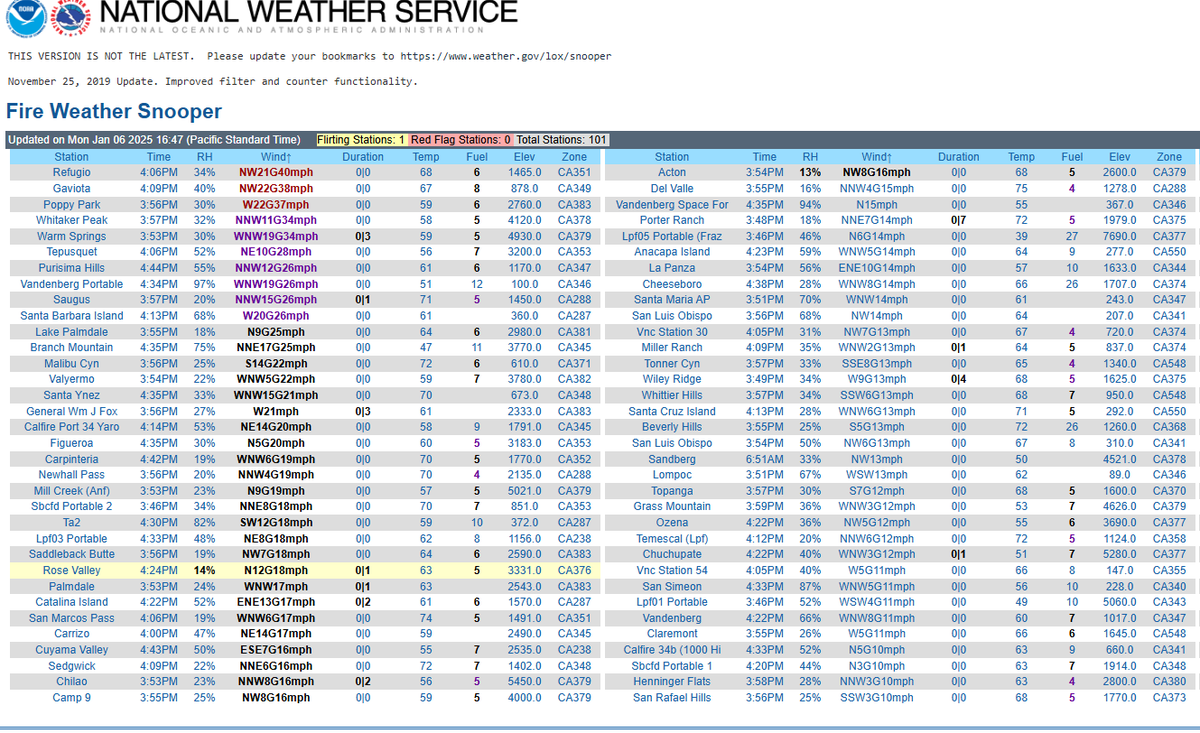Viewport: 1200px width, 733px height.
Task: Open the Poppy Park station link
Action: click(72, 204)
